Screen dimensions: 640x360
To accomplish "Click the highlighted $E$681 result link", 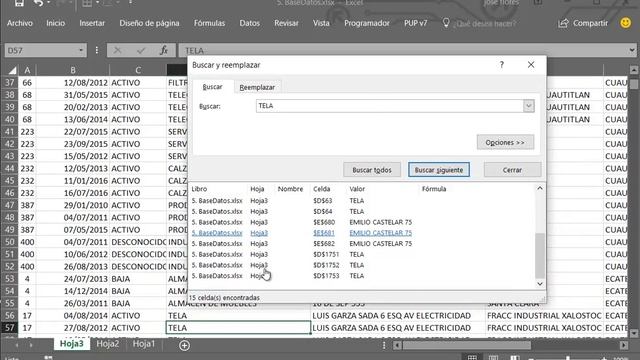I will click(324, 233).
